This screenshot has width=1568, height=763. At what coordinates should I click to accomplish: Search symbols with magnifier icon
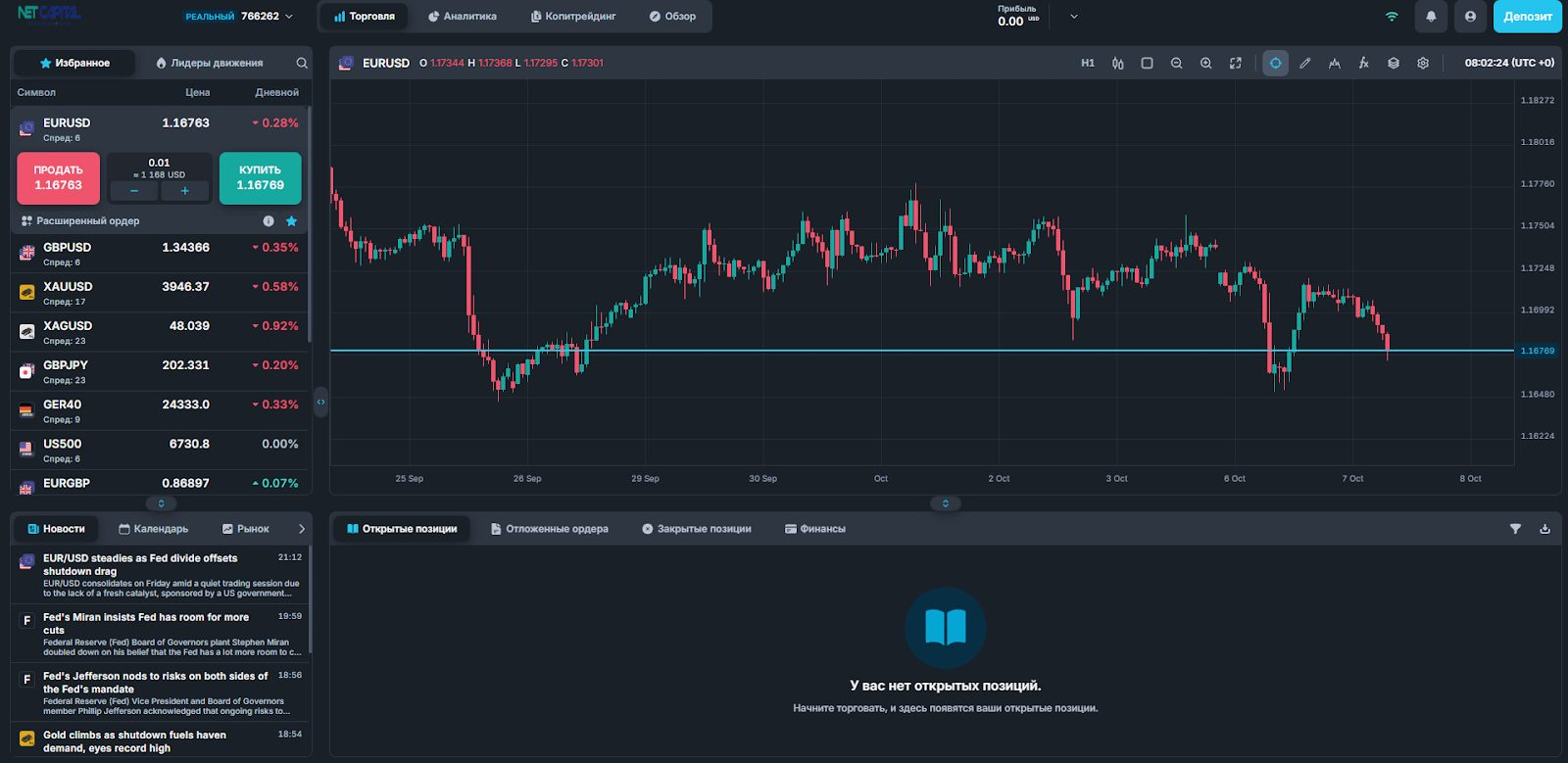[302, 63]
